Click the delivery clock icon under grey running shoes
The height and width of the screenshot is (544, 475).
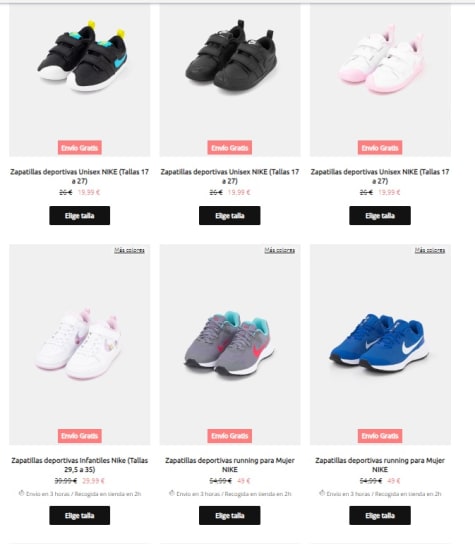point(171,493)
